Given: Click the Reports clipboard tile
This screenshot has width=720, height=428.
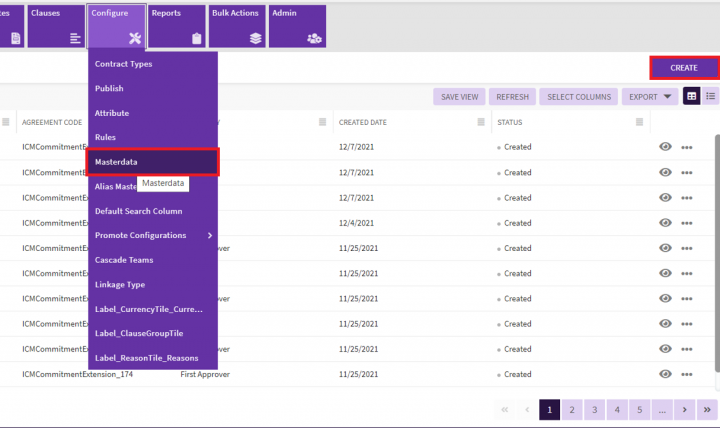Looking at the screenshot, I should coord(176,25).
